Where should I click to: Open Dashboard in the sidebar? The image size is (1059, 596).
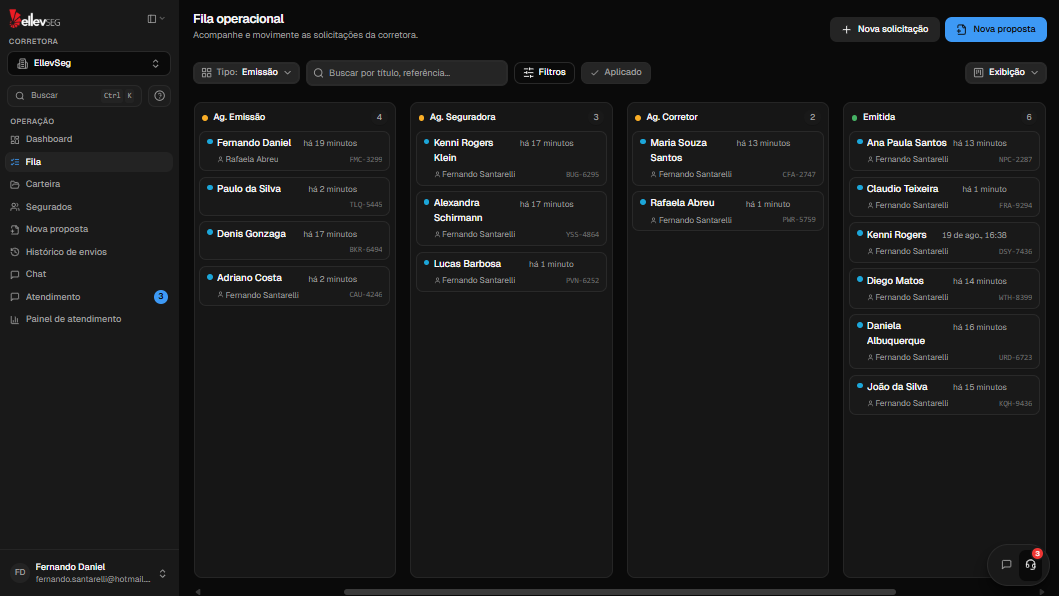[x=88, y=139]
